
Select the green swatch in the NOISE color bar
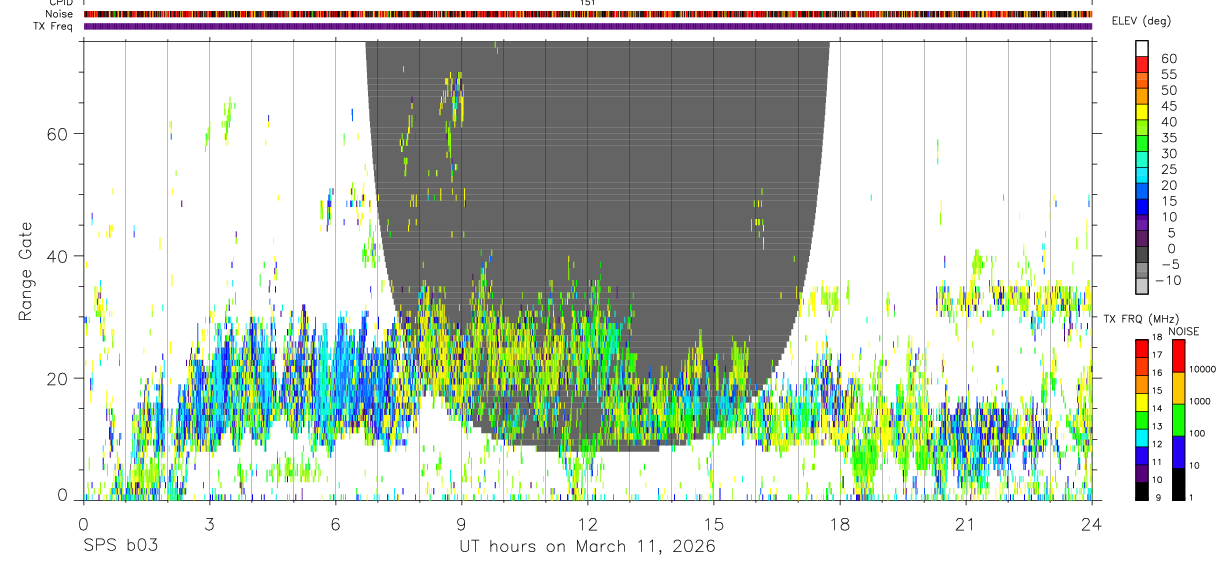(x=1178, y=420)
